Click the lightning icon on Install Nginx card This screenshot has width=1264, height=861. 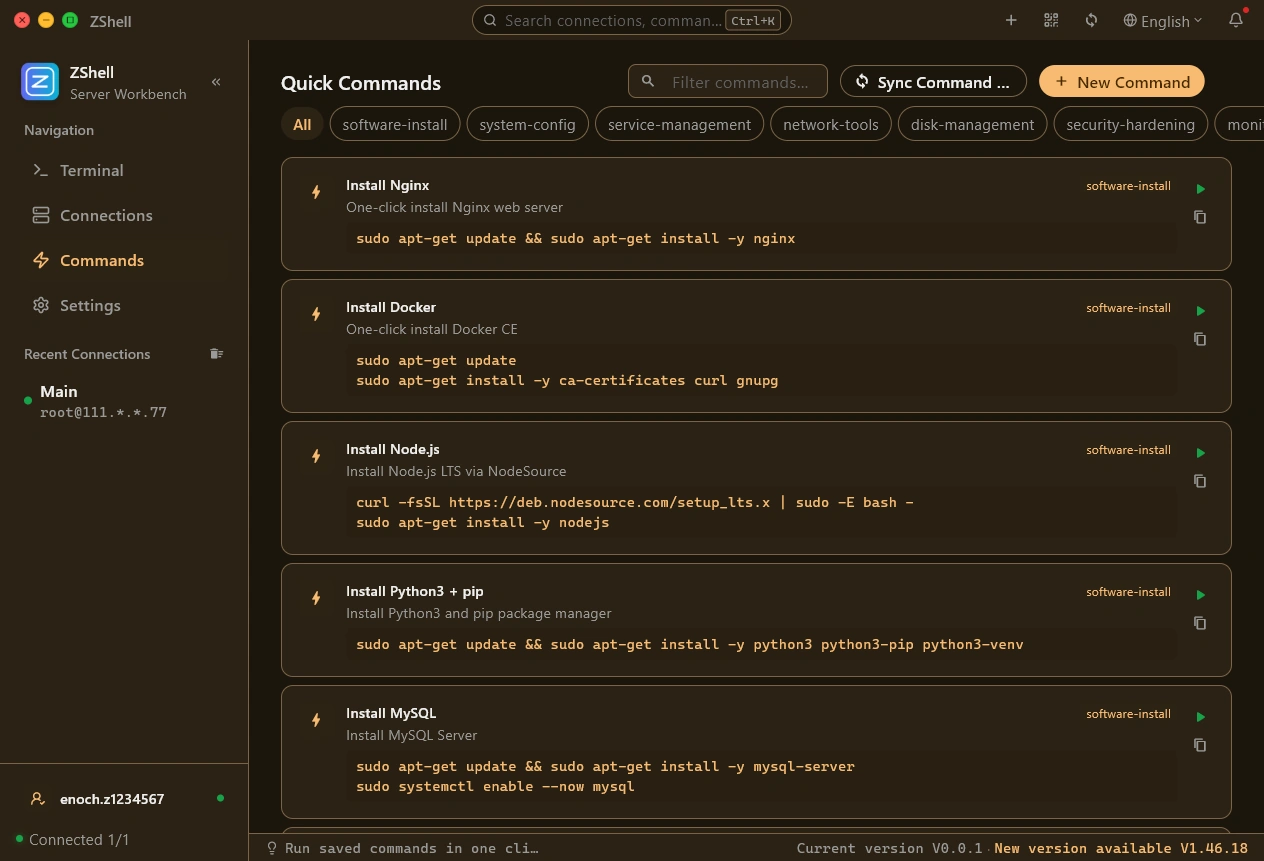point(316,192)
